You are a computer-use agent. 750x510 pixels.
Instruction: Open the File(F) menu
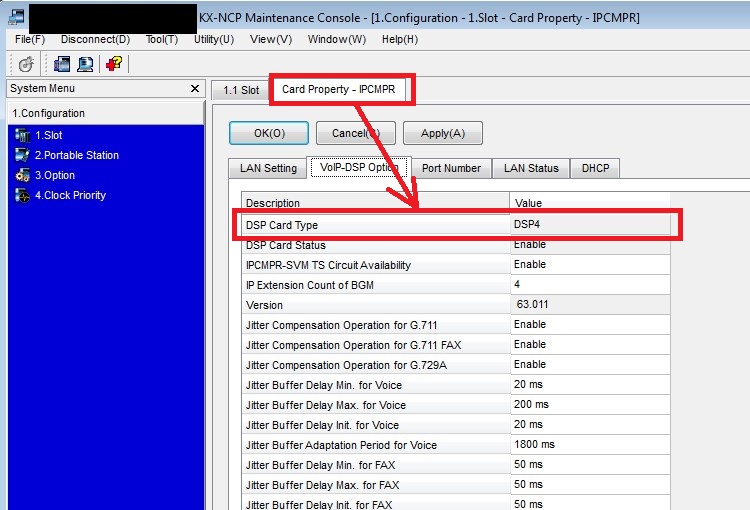(x=30, y=39)
